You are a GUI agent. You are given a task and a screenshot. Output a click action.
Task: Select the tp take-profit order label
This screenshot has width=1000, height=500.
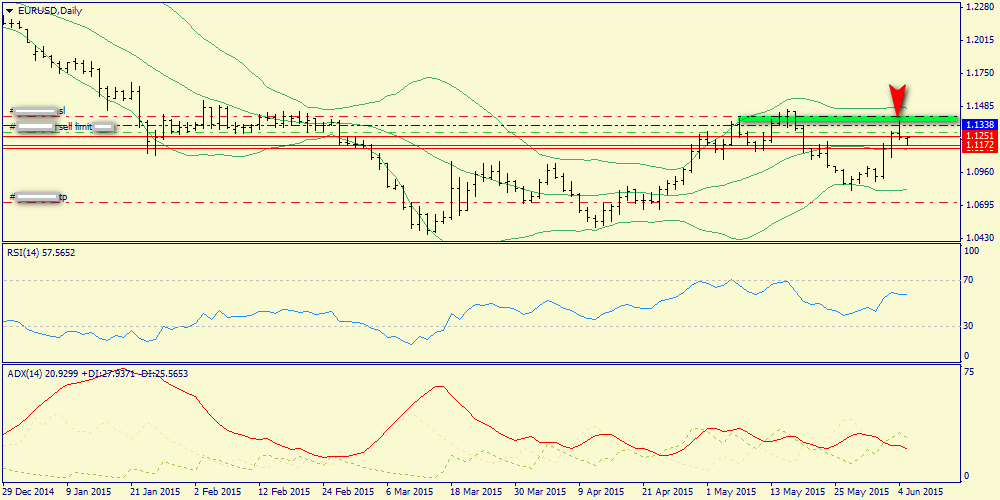coord(62,196)
